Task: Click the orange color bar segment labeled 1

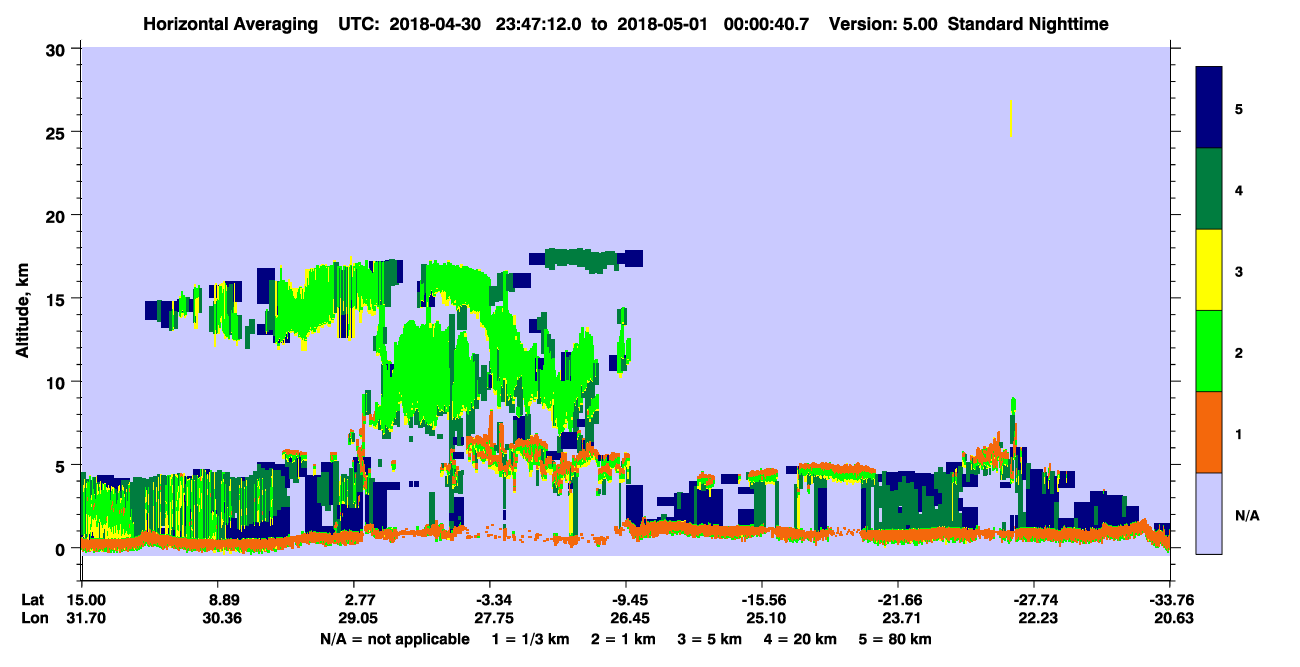Action: point(1209,432)
